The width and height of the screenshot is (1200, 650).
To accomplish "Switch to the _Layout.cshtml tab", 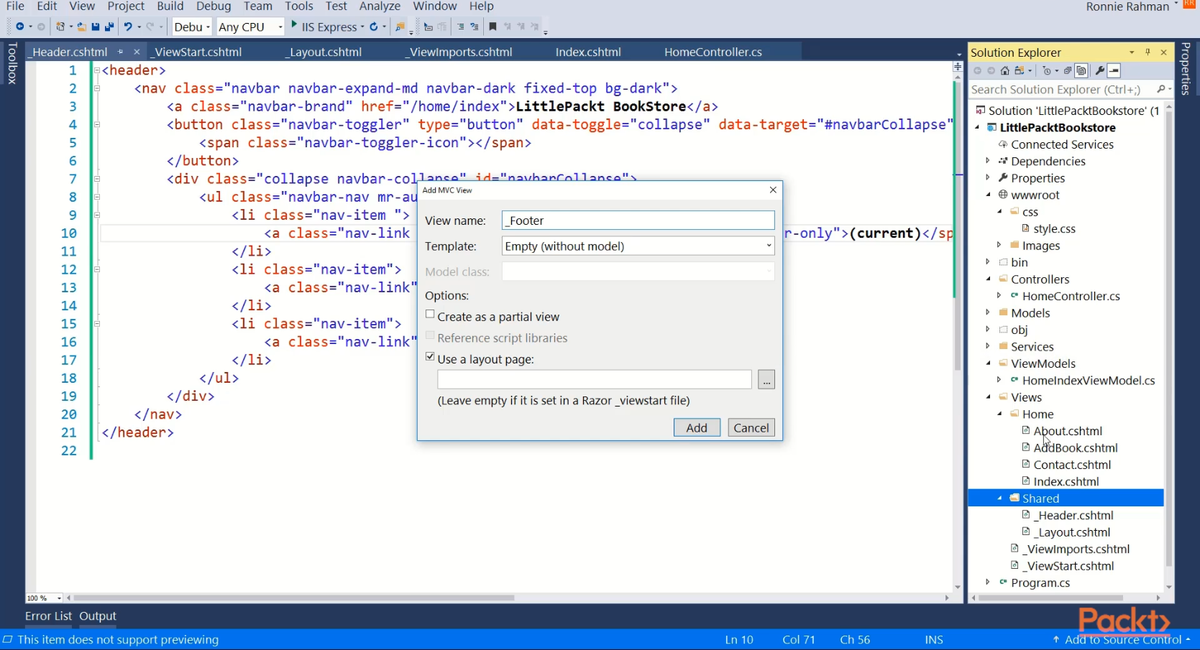I will [x=323, y=52].
